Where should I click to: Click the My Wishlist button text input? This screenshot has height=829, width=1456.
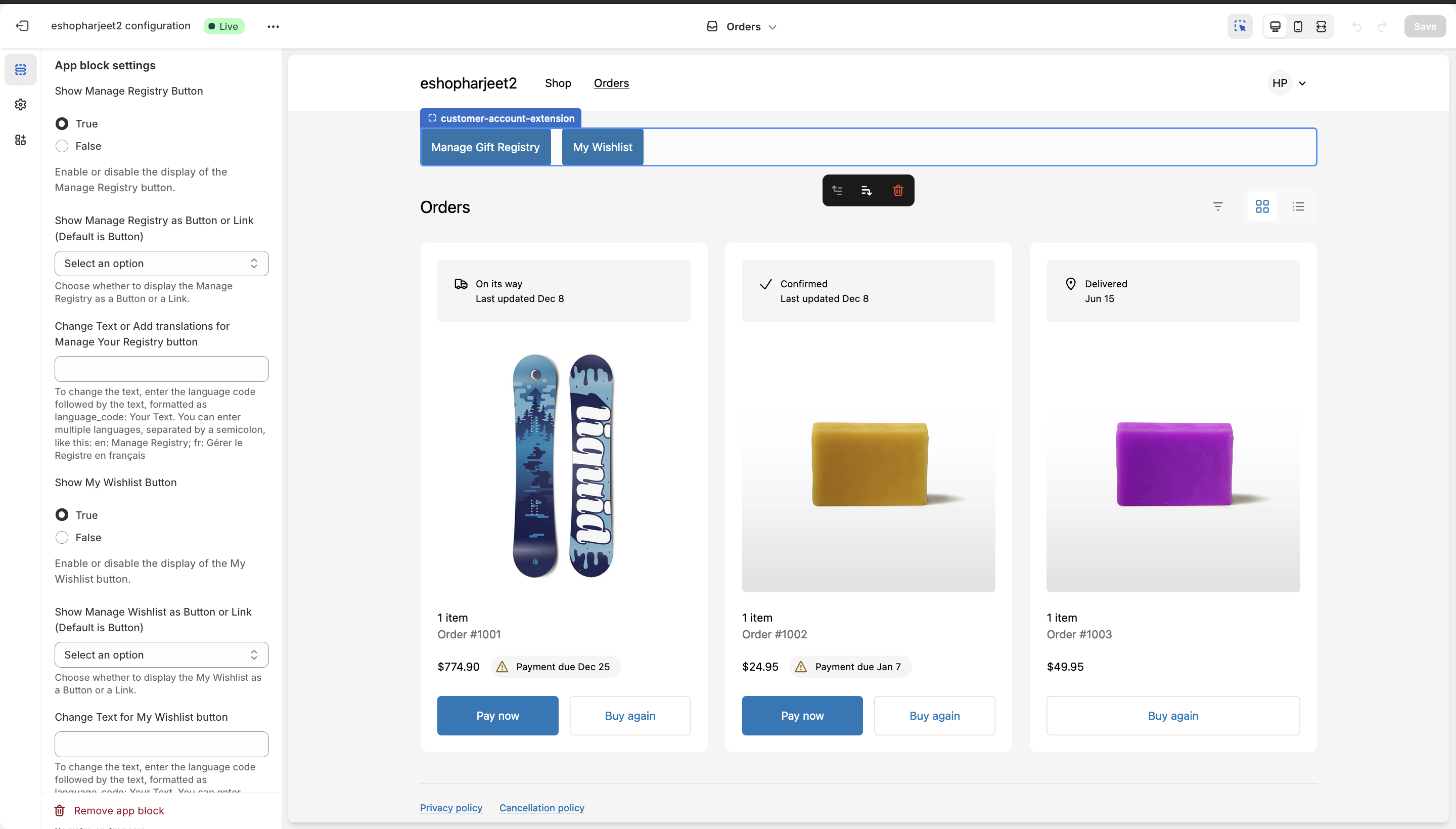[162, 744]
